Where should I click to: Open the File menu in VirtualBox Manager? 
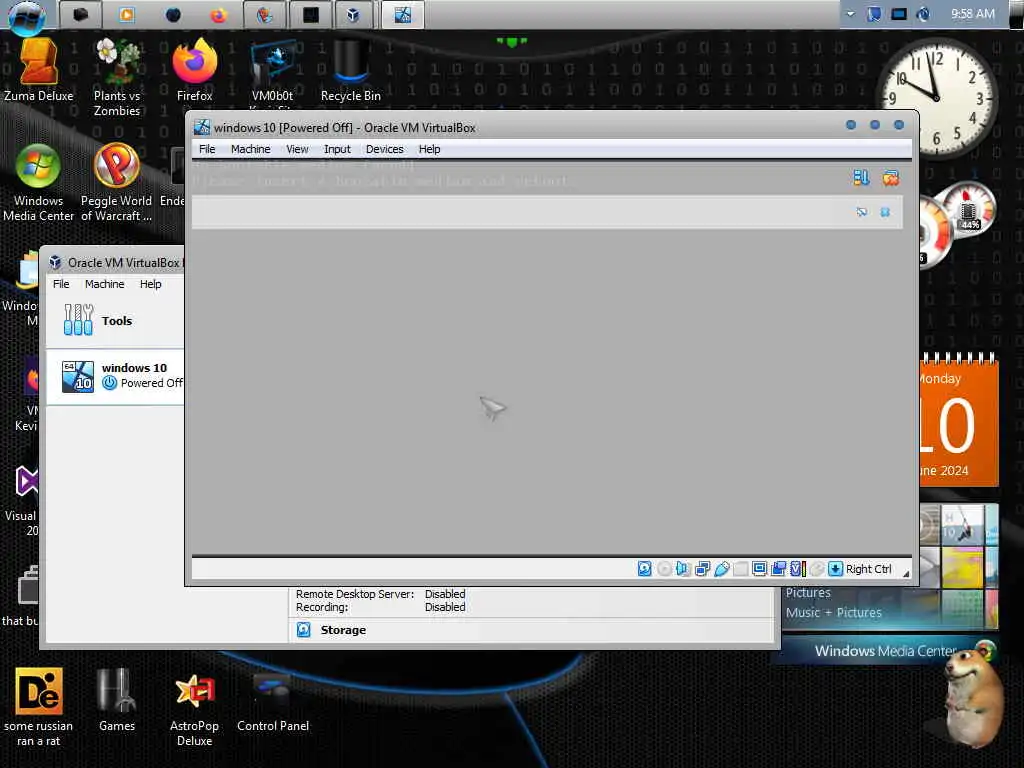tap(61, 284)
